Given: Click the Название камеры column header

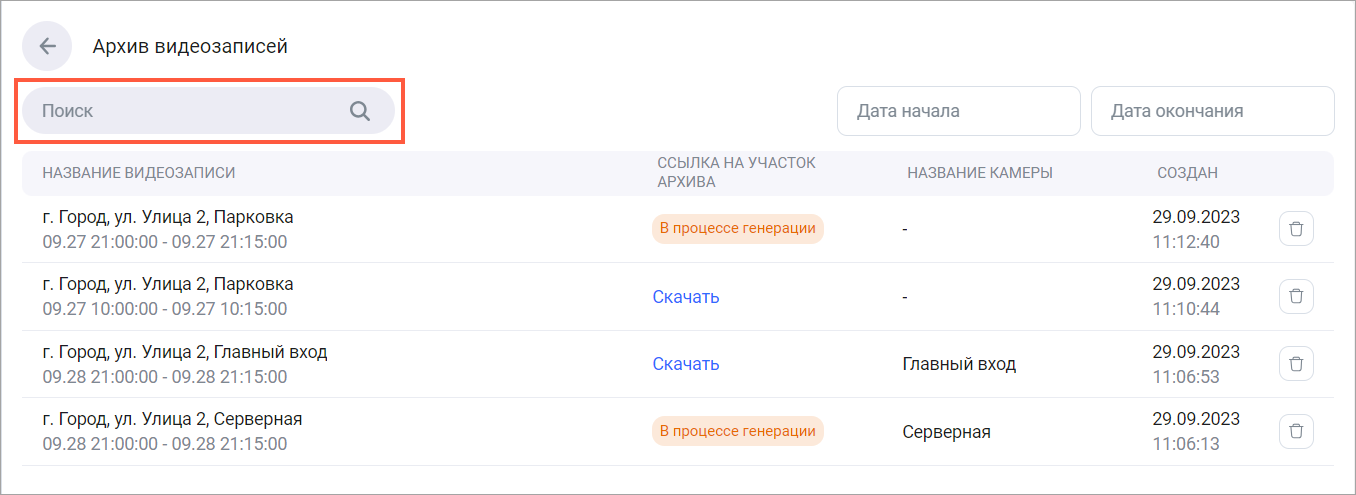Looking at the screenshot, I should point(979,173).
